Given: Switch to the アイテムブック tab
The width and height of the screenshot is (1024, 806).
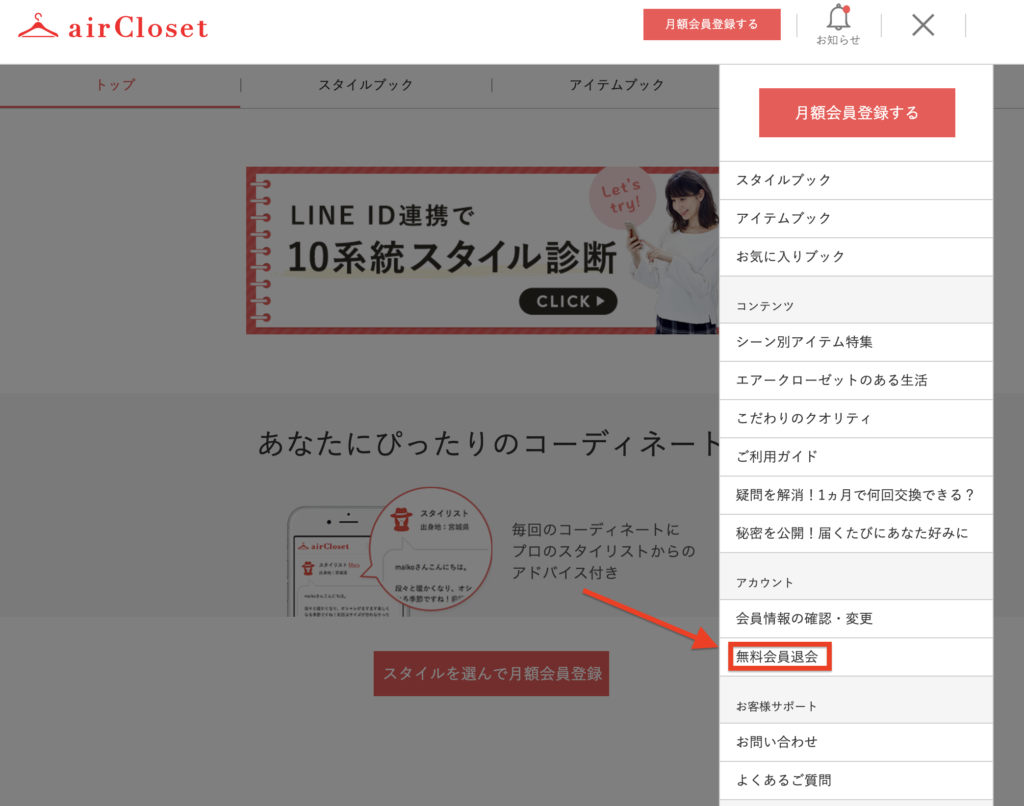Looking at the screenshot, I should tap(616, 85).
